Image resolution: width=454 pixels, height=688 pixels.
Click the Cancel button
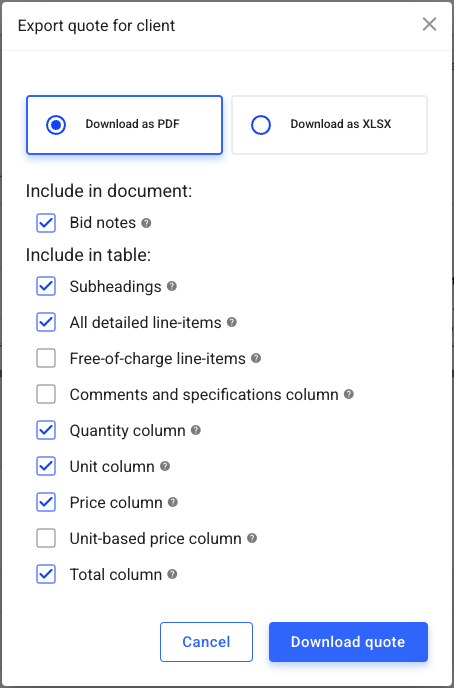(207, 642)
